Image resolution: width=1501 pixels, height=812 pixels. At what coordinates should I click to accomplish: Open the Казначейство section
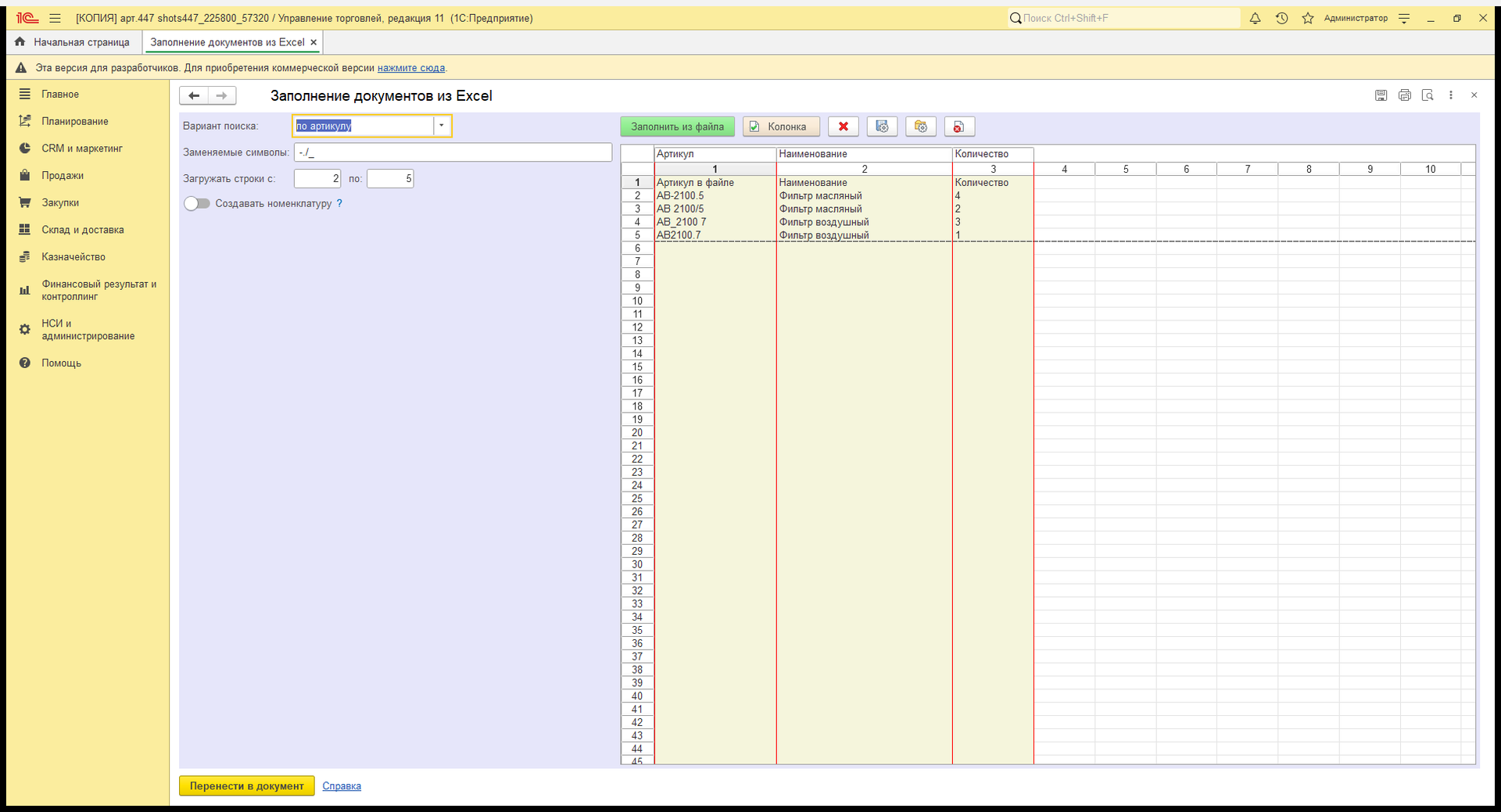pos(73,257)
